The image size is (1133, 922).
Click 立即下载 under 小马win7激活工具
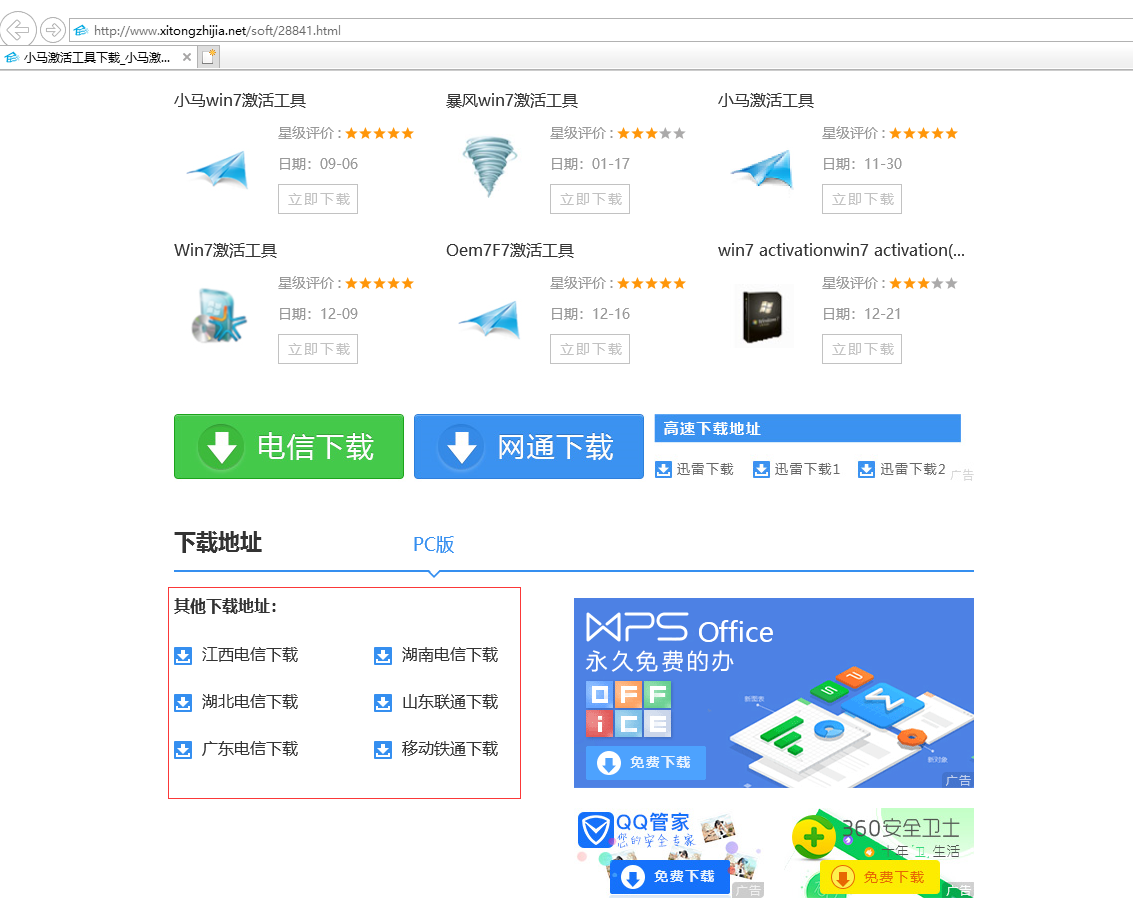click(x=318, y=199)
